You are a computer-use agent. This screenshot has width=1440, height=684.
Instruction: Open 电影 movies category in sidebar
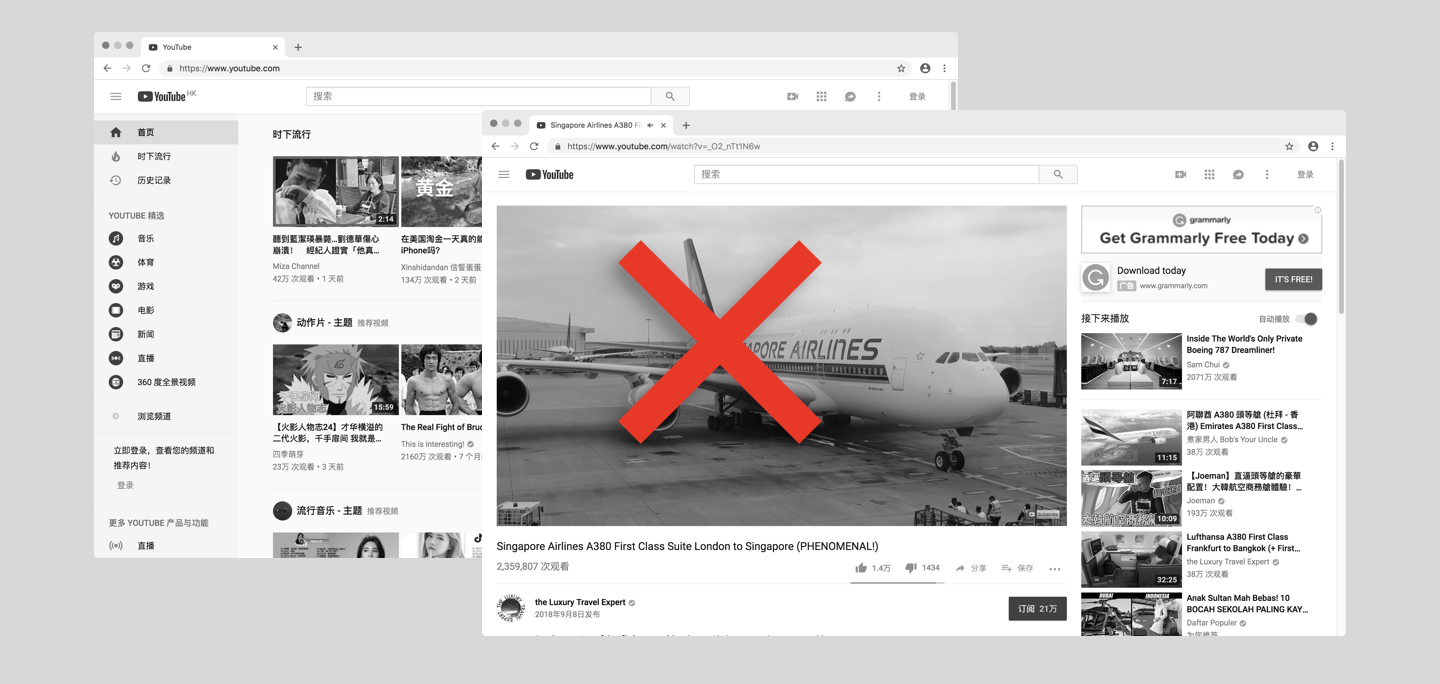(x=166, y=310)
